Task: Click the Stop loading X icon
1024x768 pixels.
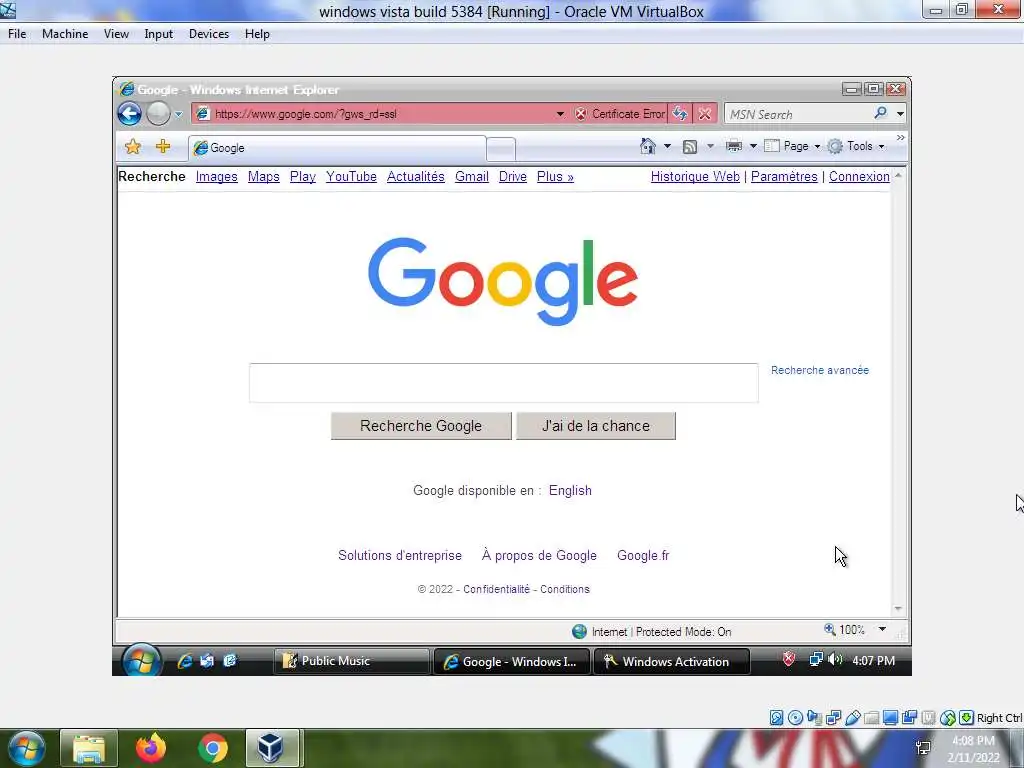Action: pyautogui.click(x=705, y=114)
